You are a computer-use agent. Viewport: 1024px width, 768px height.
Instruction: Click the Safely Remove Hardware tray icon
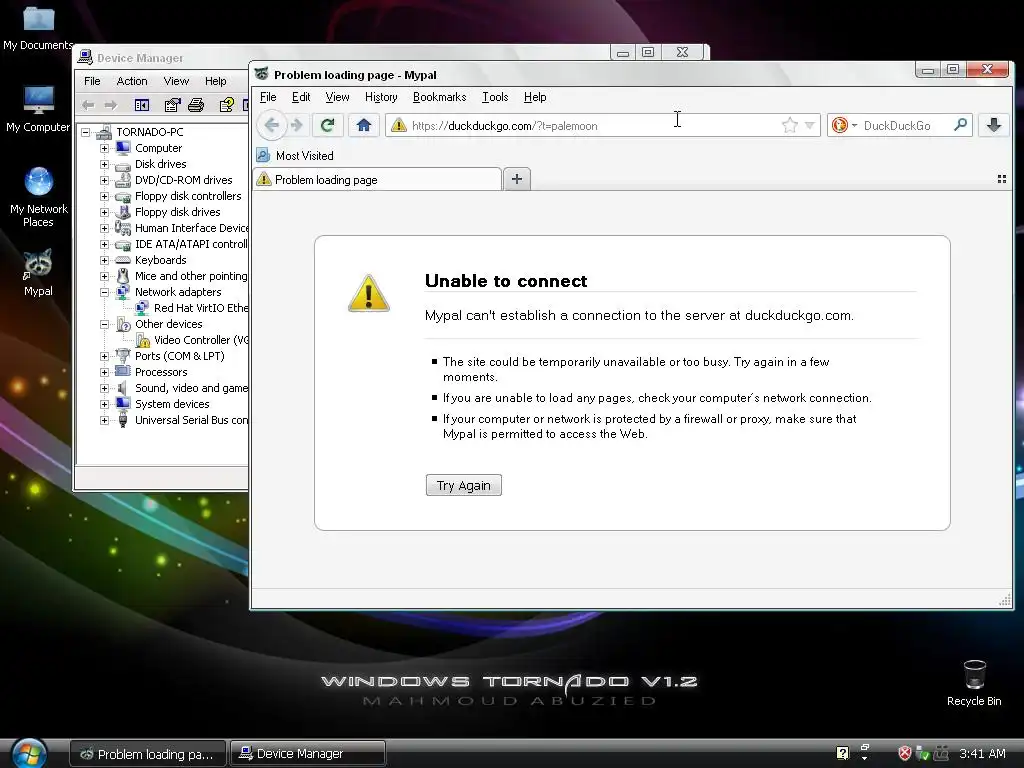[922, 753]
